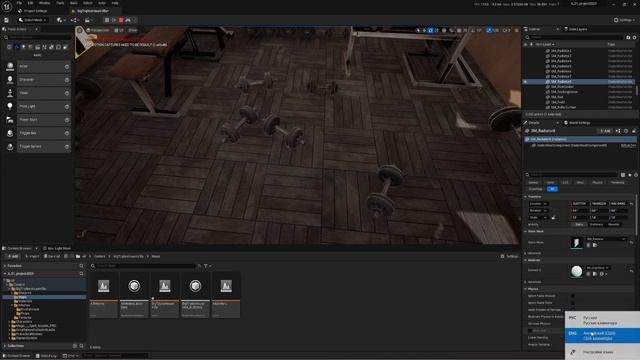Click the help icon beside Actor row

(x=67, y=66)
